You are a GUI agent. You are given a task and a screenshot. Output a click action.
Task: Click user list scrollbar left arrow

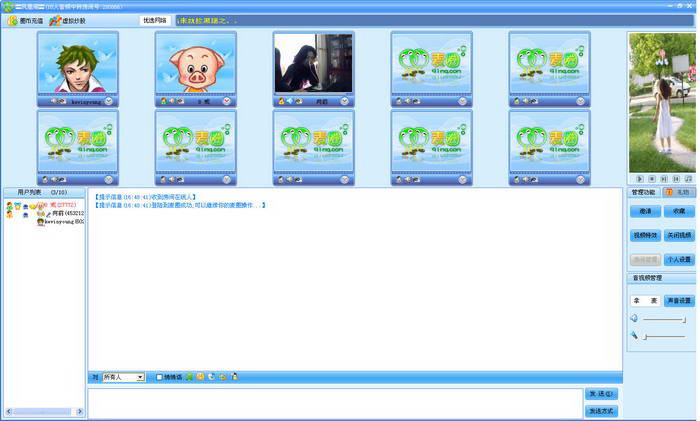[x=8, y=412]
